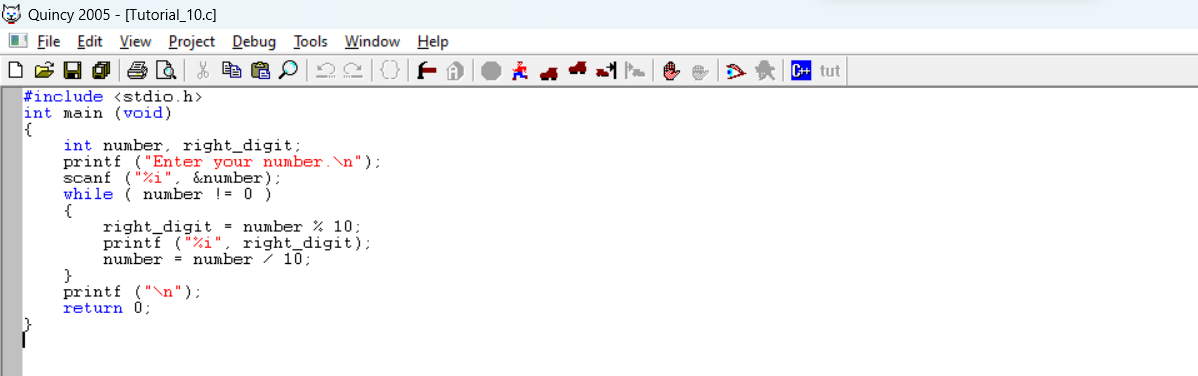Click the "number = number / 10;" line
The image size is (1198, 376).
pyautogui.click(x=207, y=259)
